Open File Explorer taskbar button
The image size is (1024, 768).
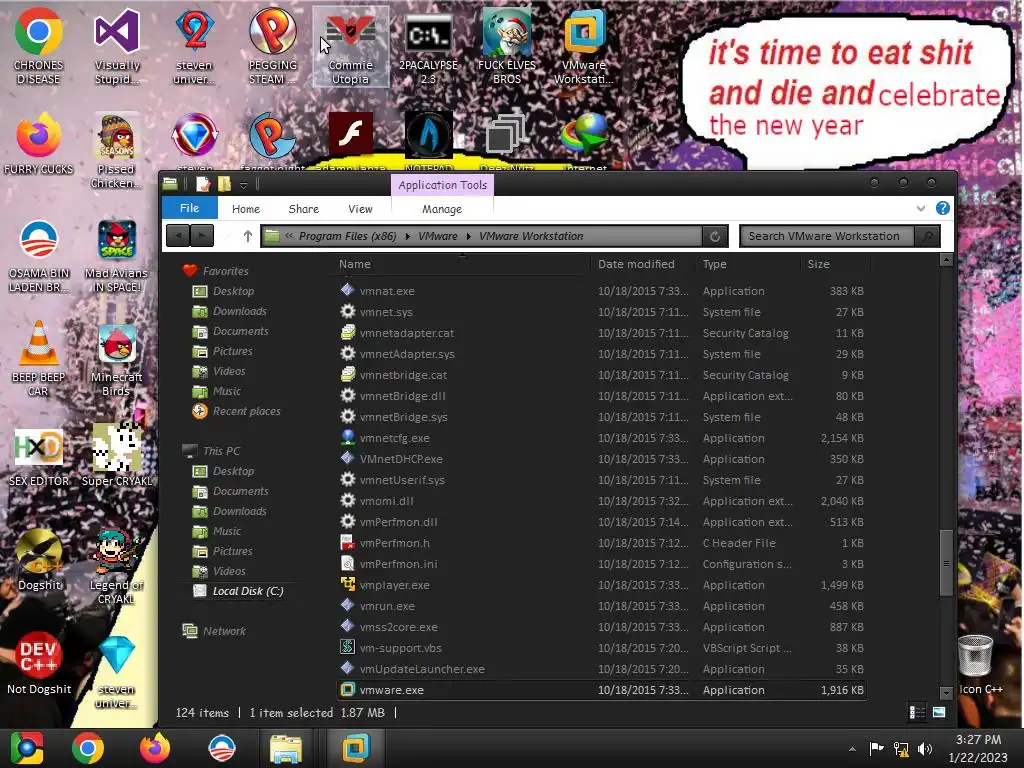286,748
